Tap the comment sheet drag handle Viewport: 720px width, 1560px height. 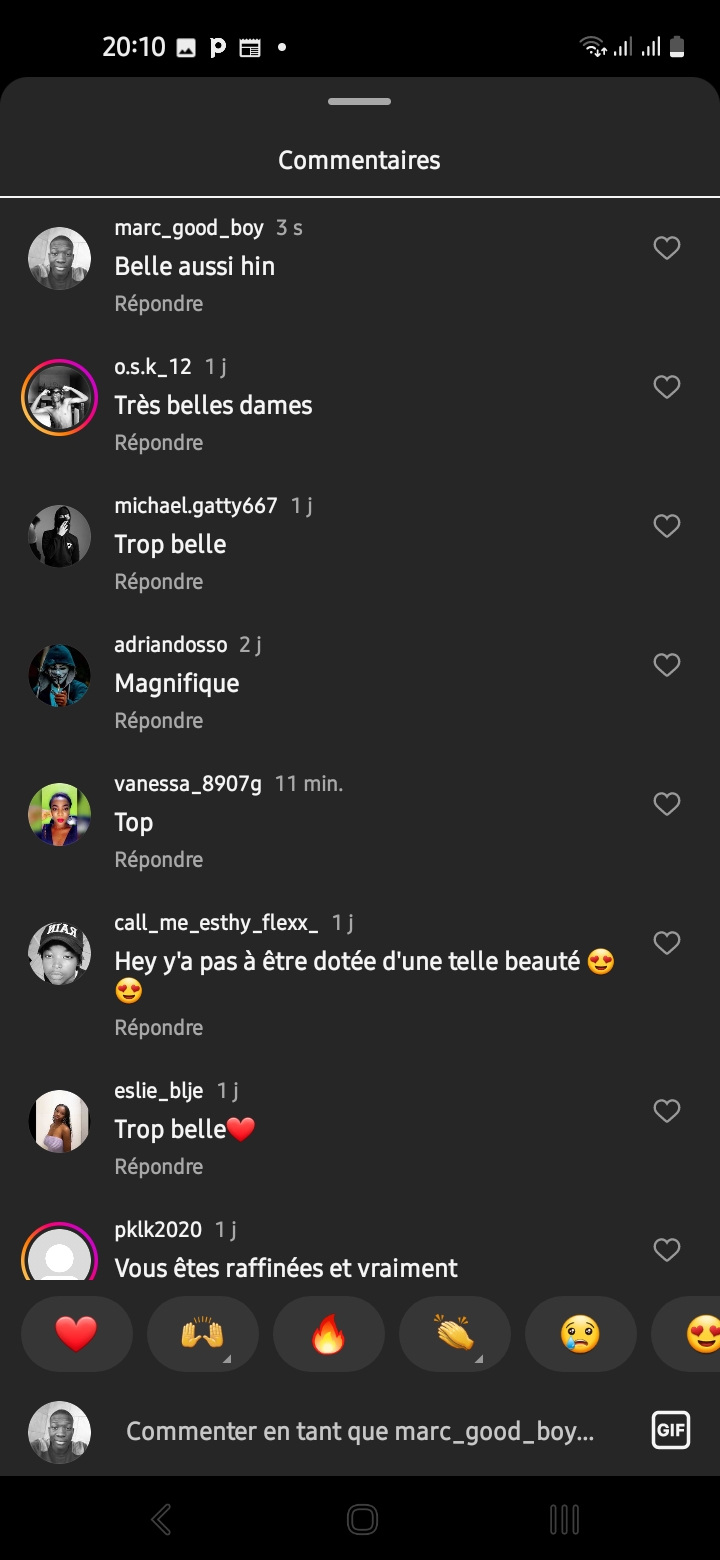(x=359, y=102)
